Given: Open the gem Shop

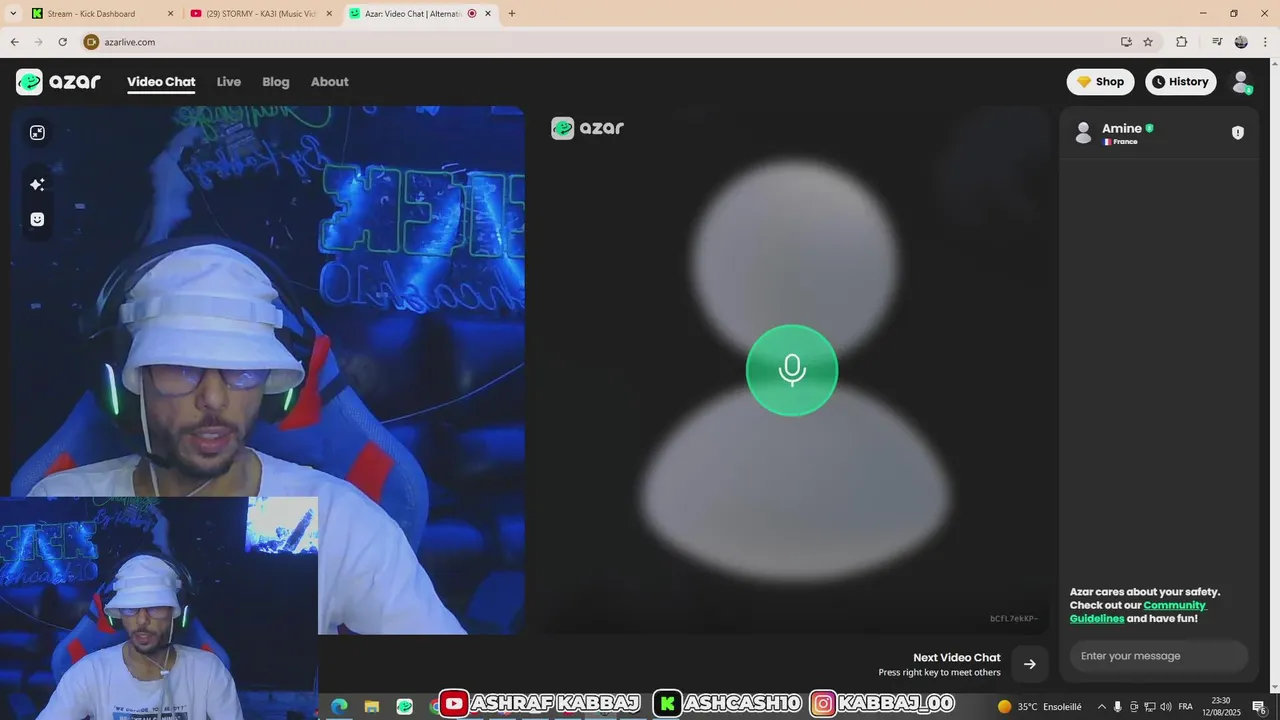Looking at the screenshot, I should tap(1100, 82).
